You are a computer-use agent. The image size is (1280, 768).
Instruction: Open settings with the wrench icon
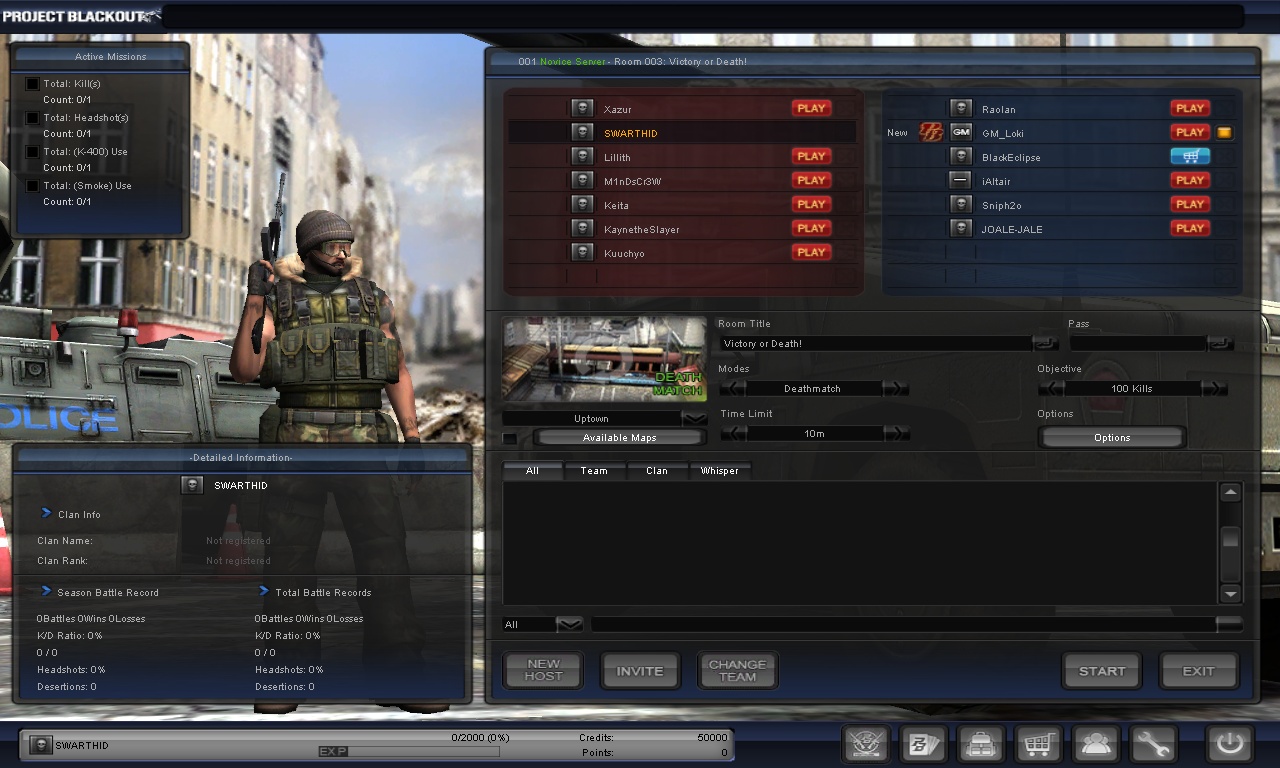[1152, 745]
